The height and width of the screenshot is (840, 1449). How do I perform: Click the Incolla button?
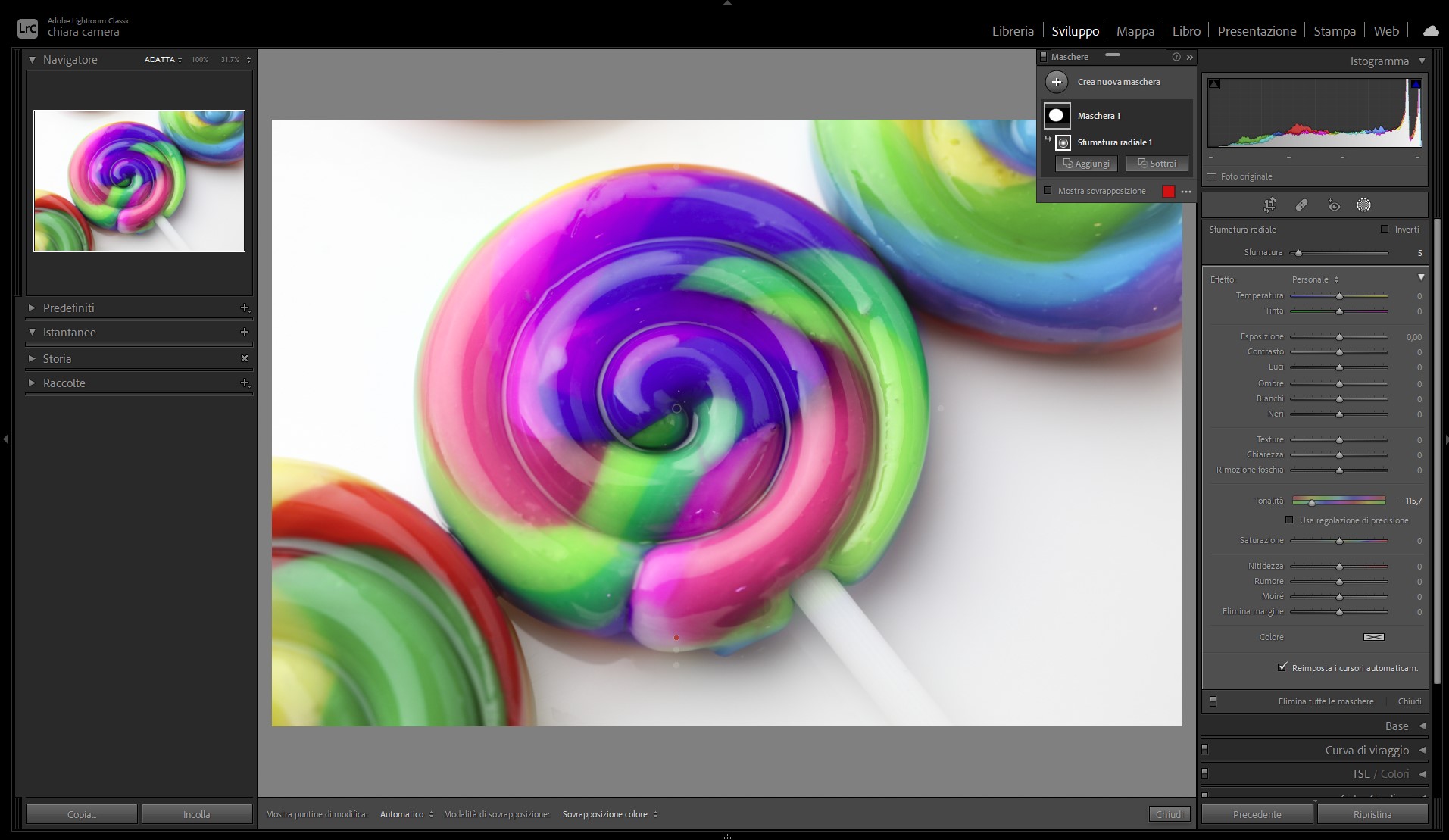coord(197,814)
